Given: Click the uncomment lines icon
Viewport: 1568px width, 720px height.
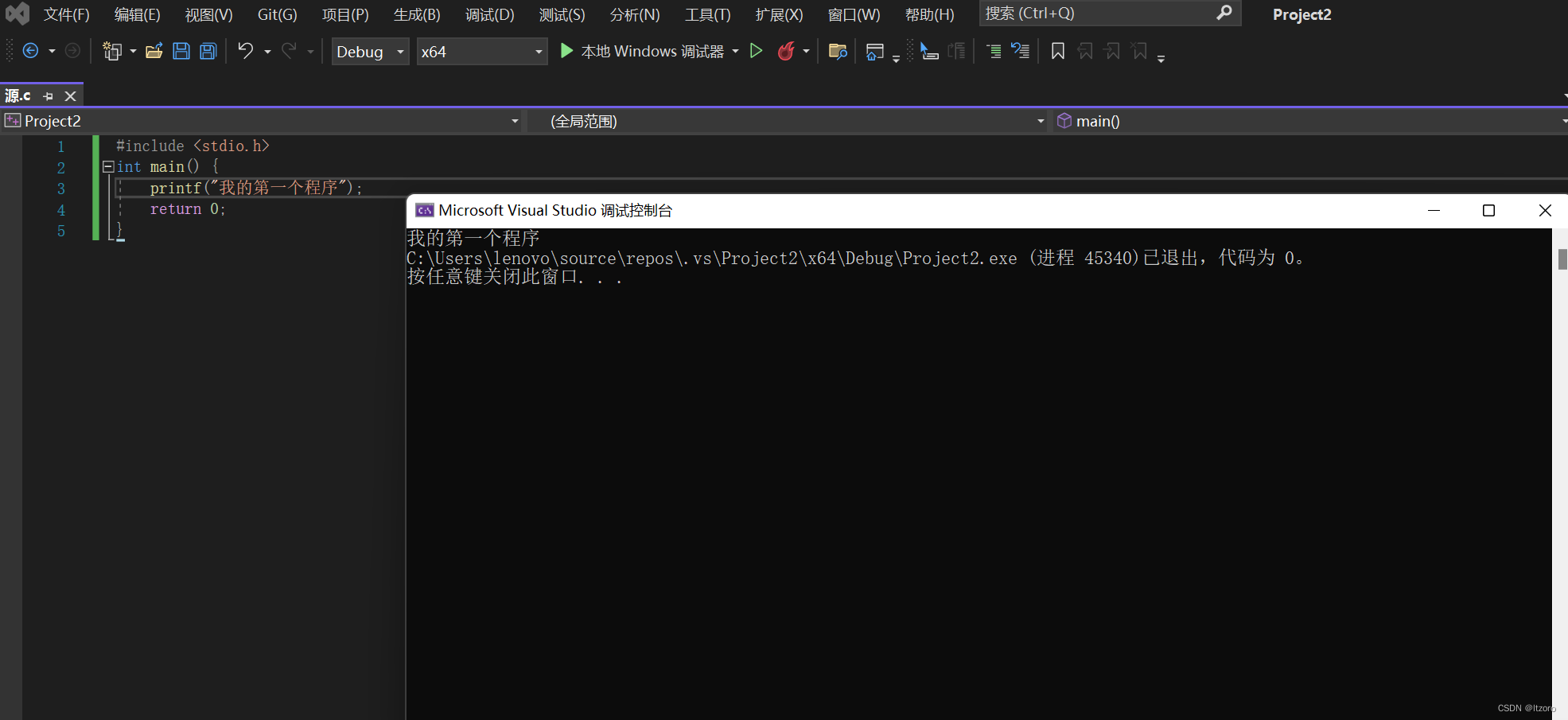Looking at the screenshot, I should (x=1021, y=51).
